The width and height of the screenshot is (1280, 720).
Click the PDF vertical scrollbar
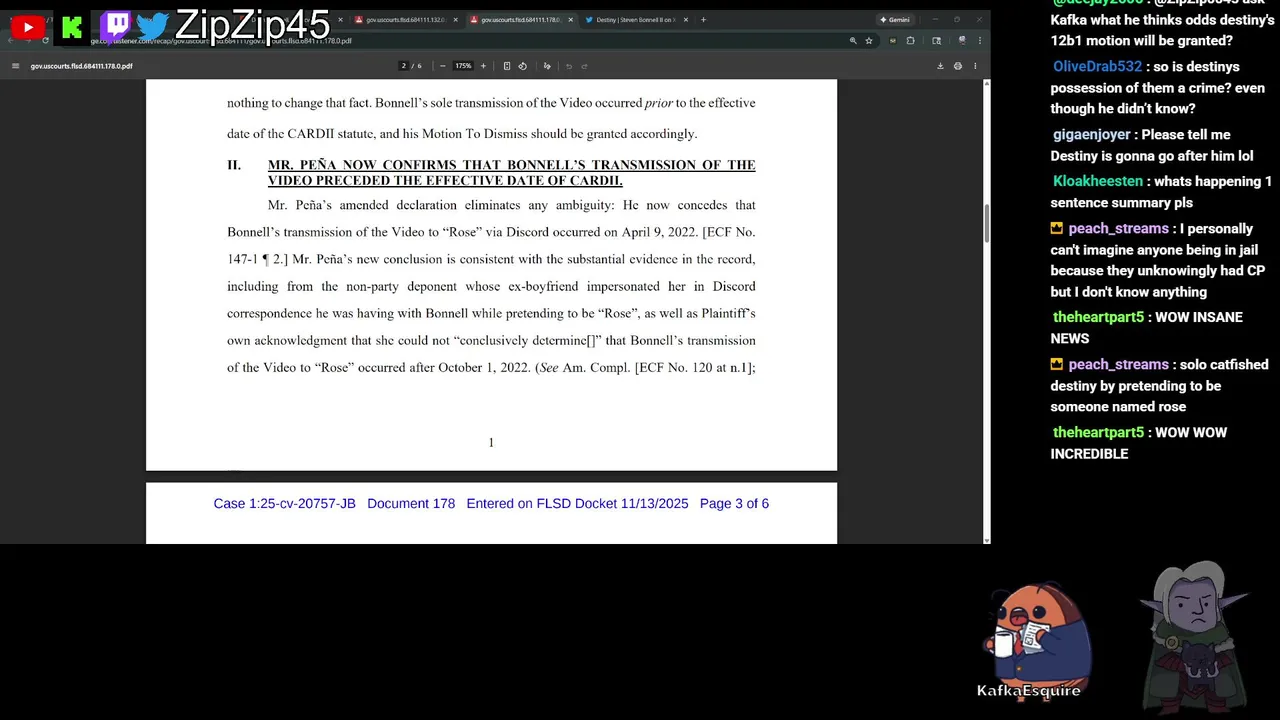(986, 222)
